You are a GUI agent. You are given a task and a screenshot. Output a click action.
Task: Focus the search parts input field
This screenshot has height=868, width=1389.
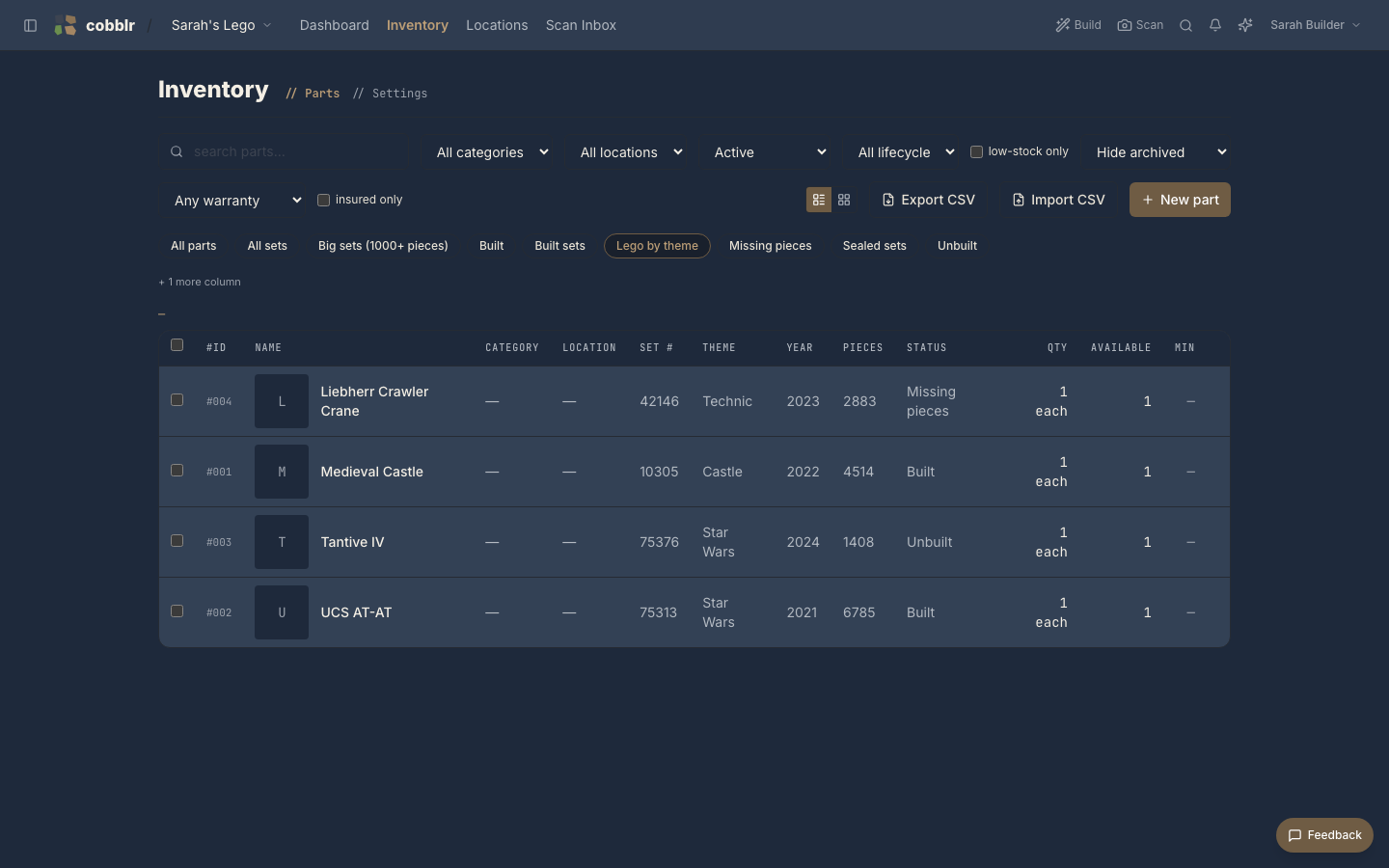287,151
